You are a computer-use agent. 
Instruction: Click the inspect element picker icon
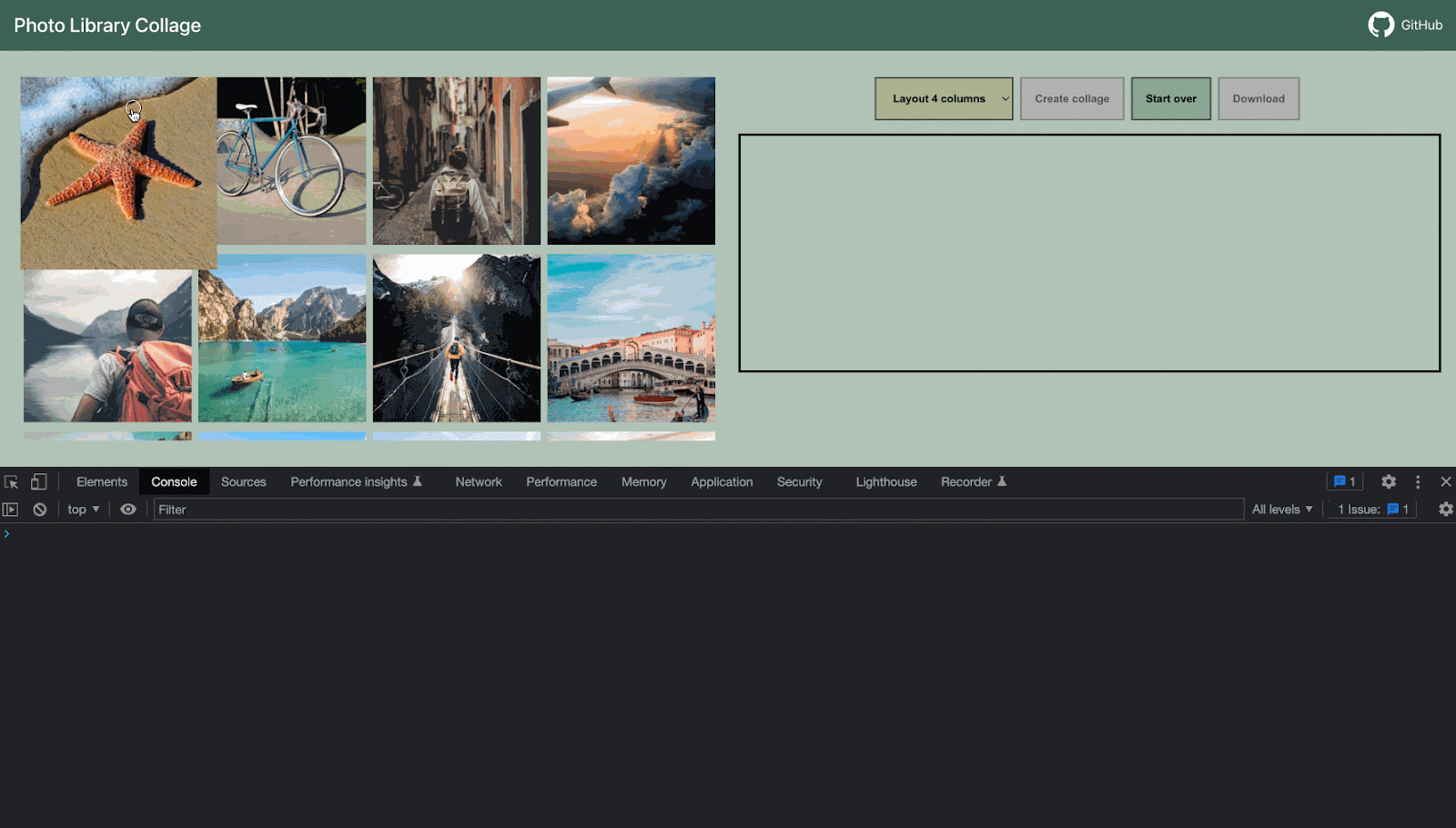[x=11, y=482]
